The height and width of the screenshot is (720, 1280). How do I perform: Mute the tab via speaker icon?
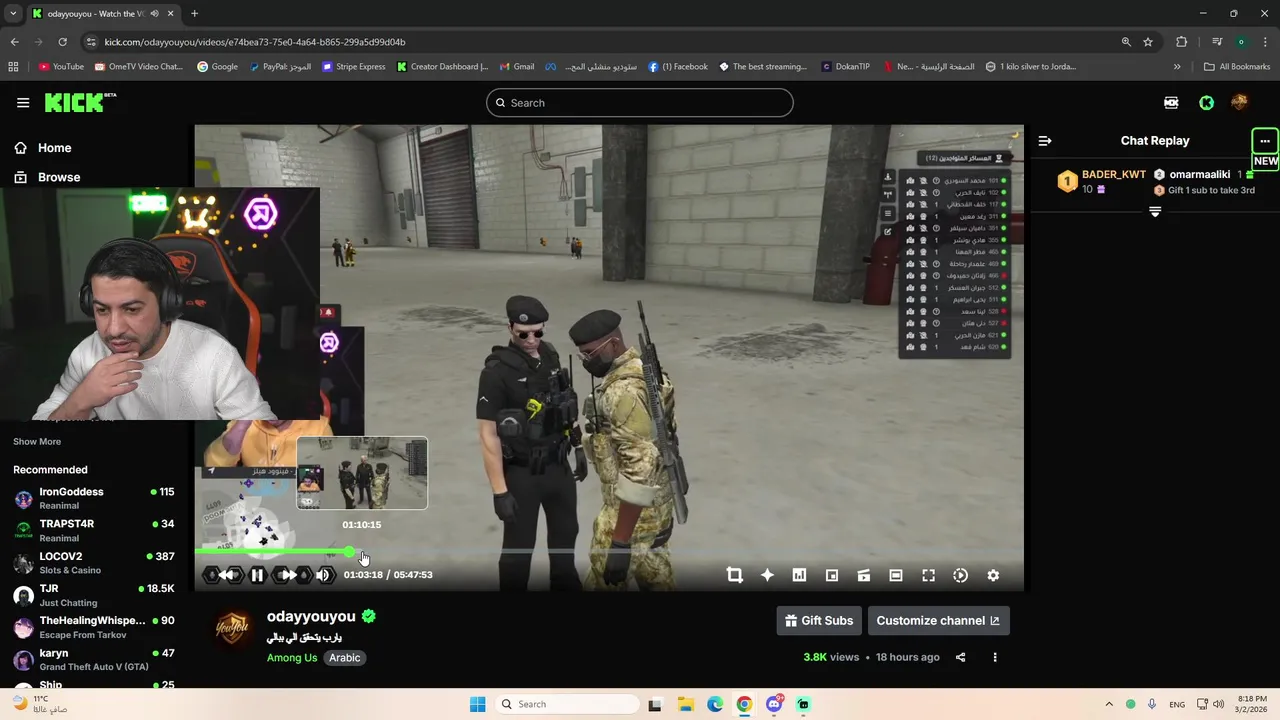tap(154, 14)
